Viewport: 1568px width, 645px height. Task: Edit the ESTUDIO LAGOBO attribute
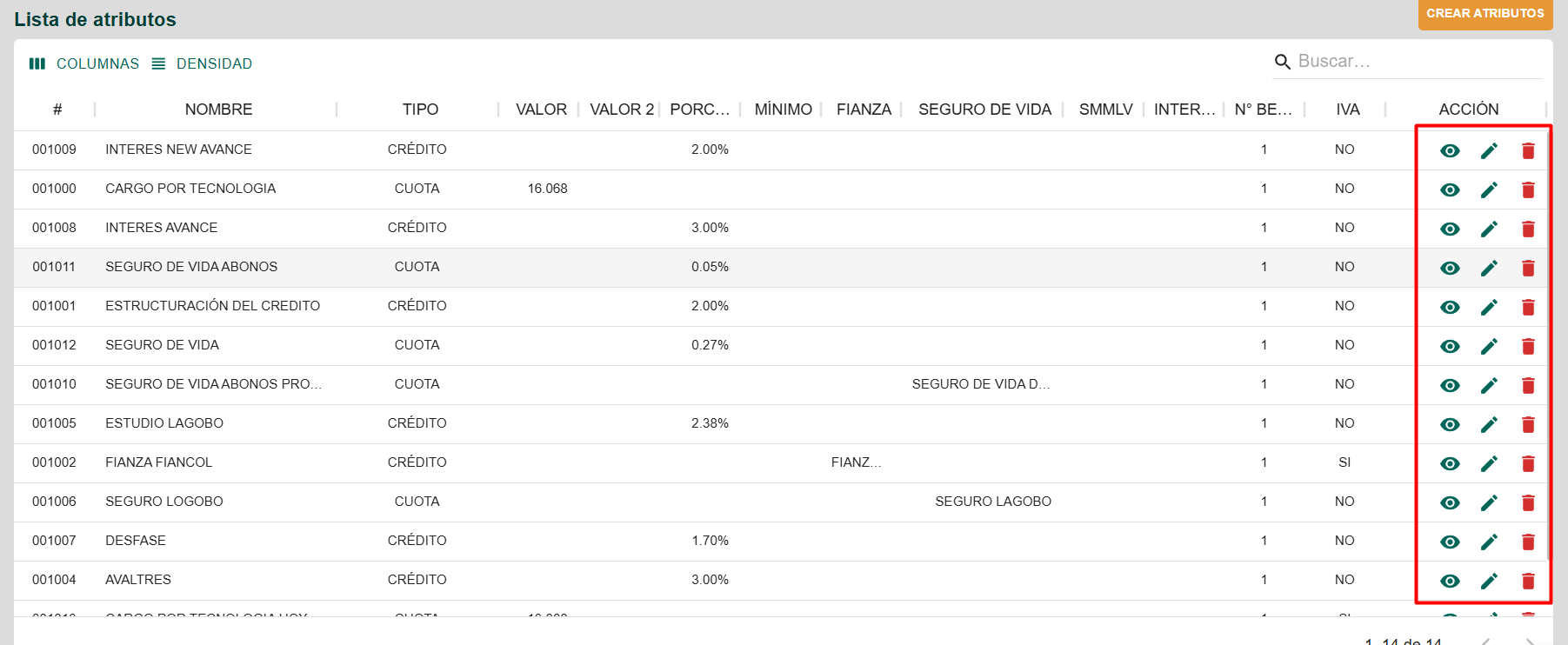[1489, 425]
